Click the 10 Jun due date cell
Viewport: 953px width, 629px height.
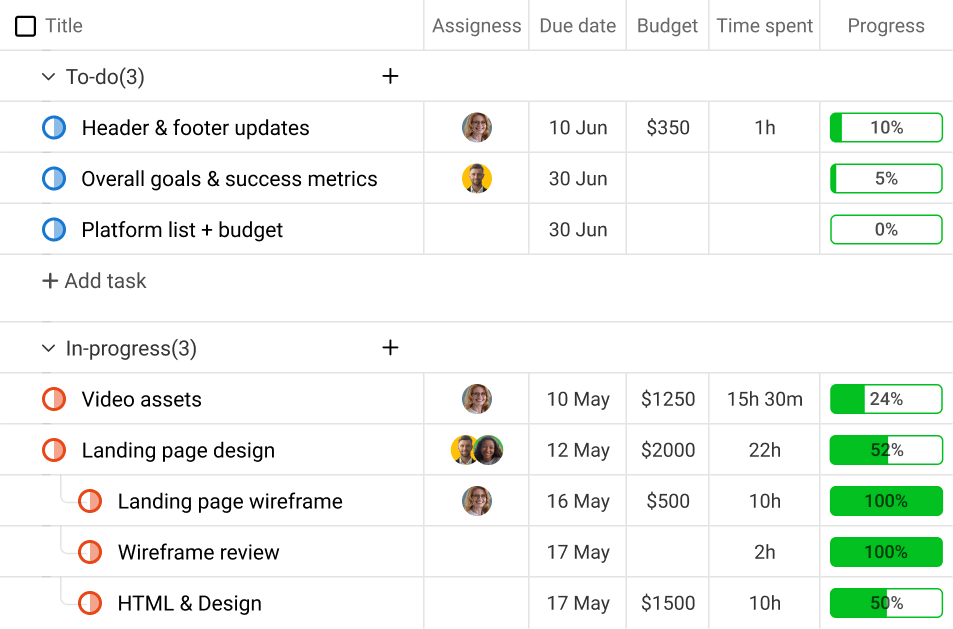pos(577,127)
